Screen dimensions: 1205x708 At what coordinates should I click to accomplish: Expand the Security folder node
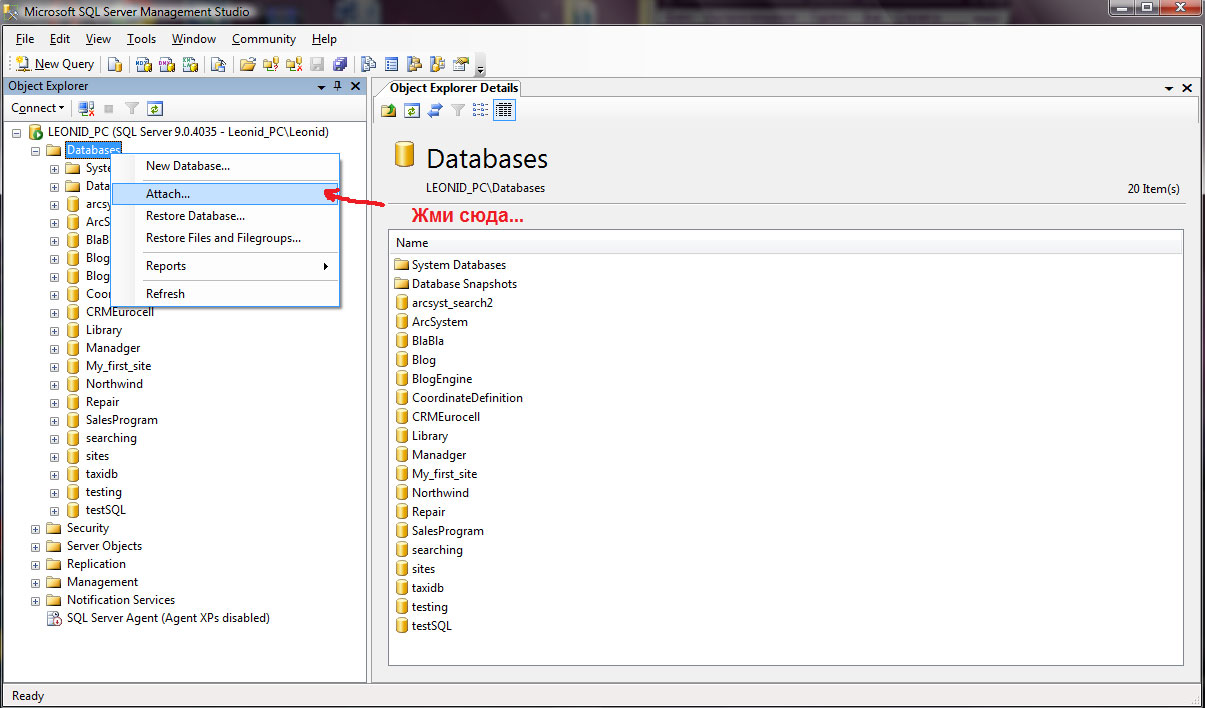tap(36, 528)
